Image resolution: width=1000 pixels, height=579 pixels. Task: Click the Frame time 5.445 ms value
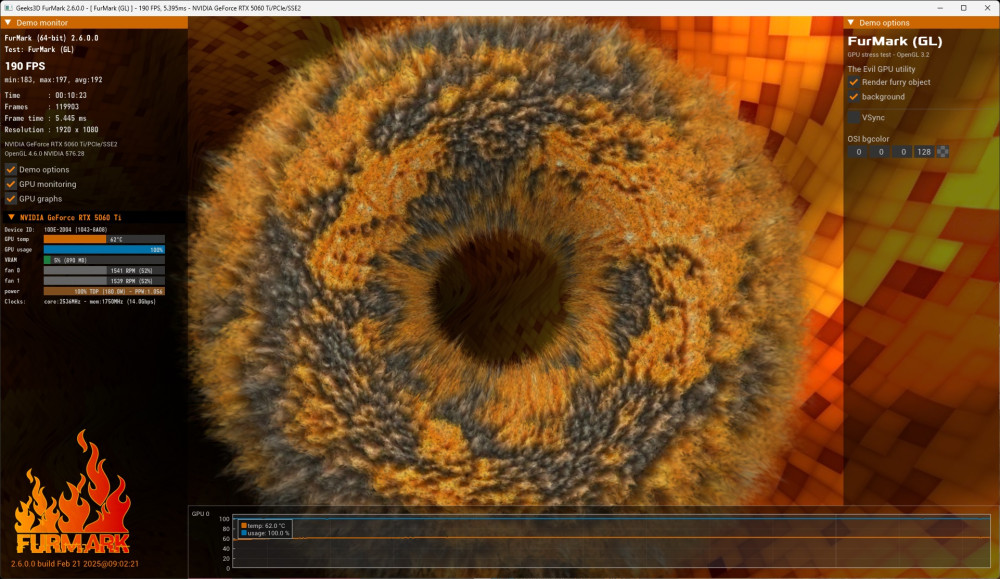(x=71, y=118)
